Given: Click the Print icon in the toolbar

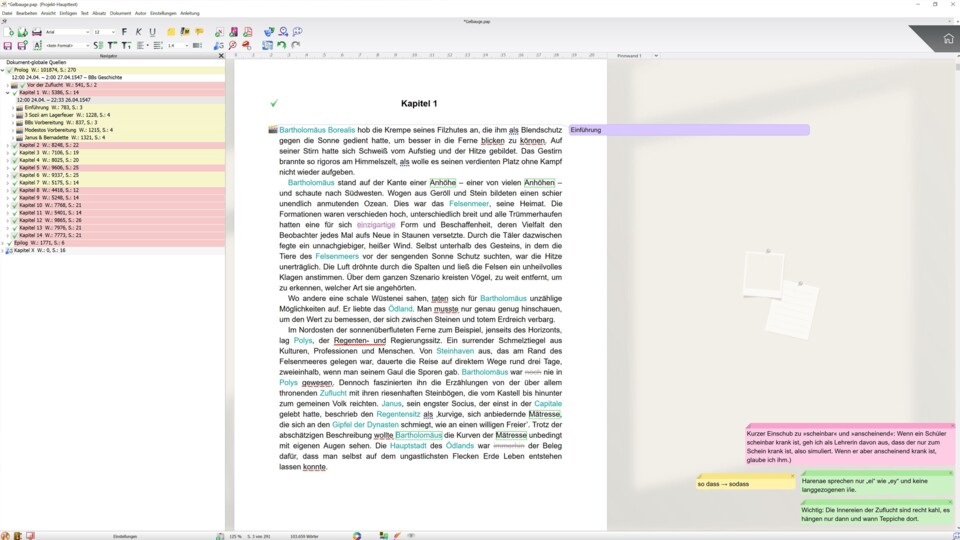Looking at the screenshot, I should pos(37,32).
